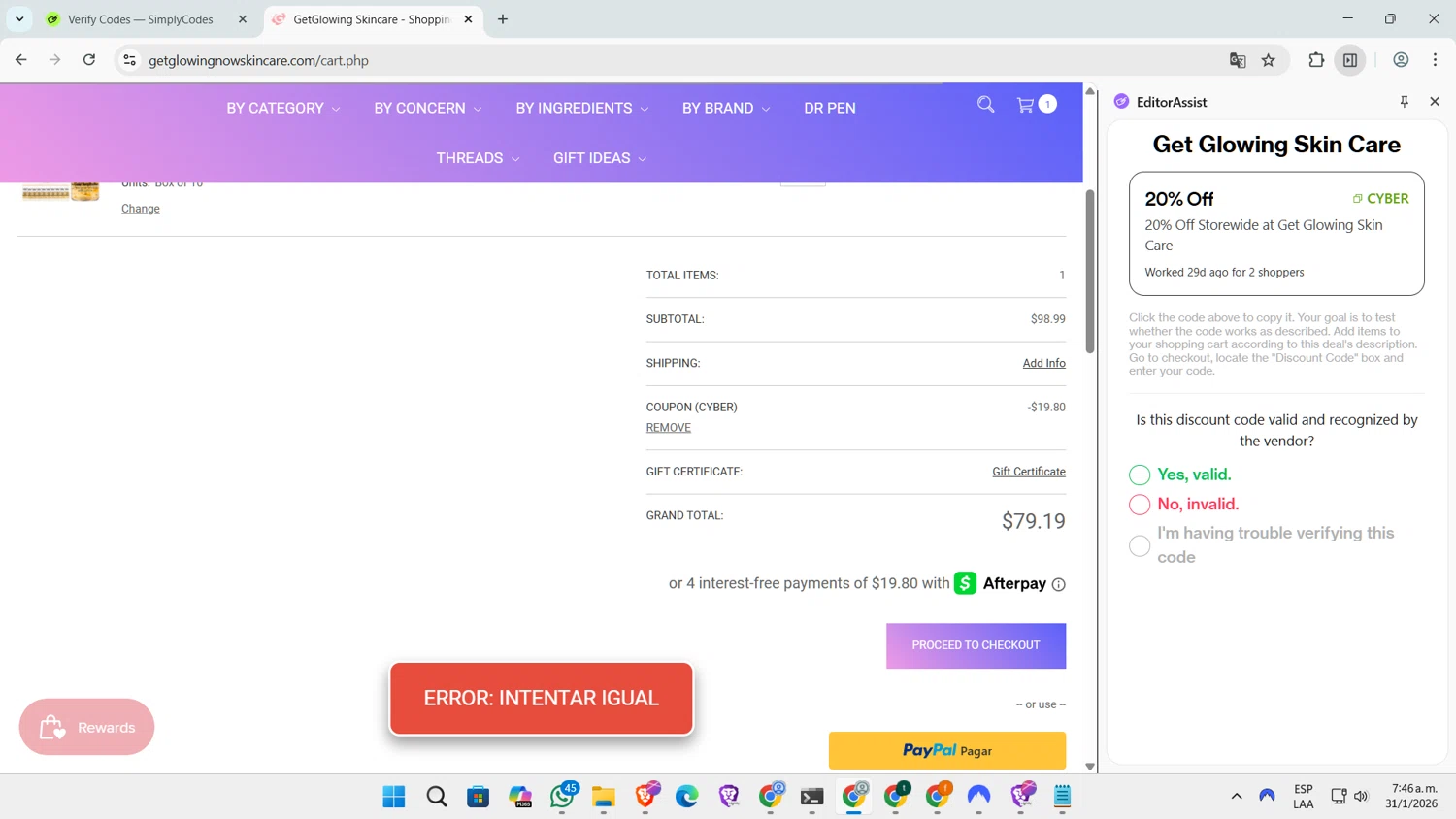Open the browser extensions puzzle icon
Viewport: 1456px width, 819px height.
tap(1316, 60)
